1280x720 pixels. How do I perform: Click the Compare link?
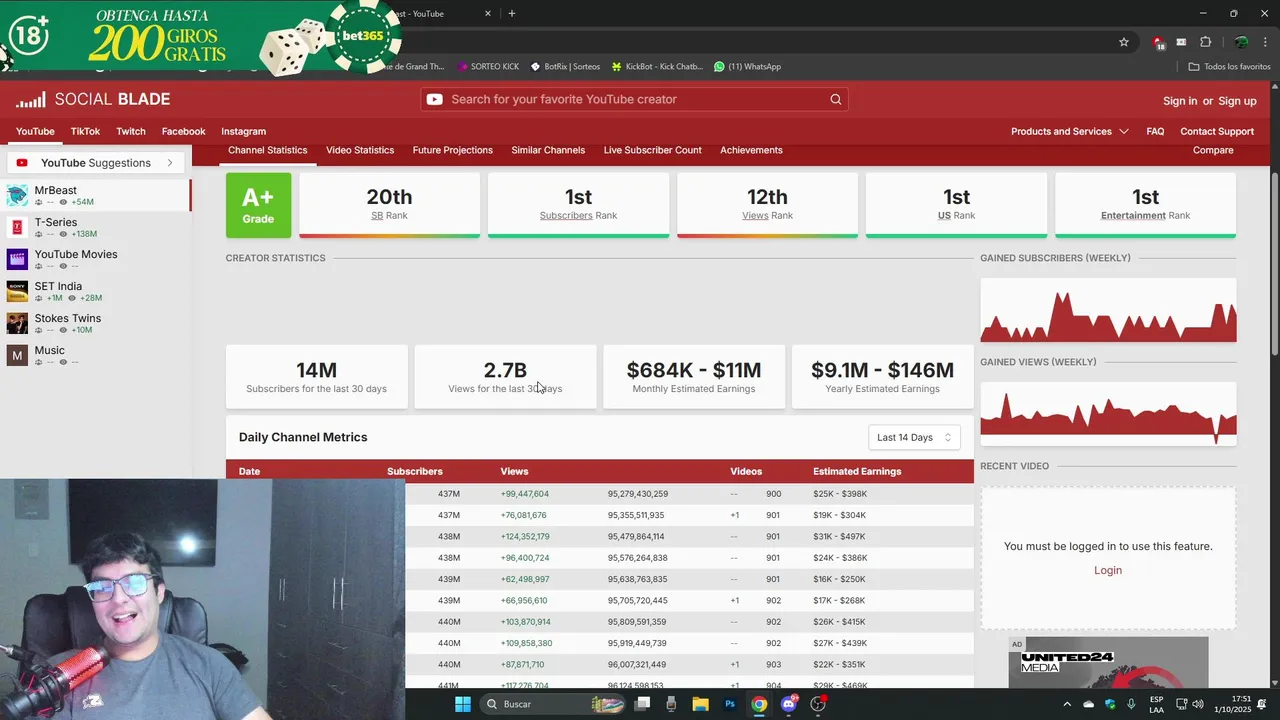point(1213,150)
